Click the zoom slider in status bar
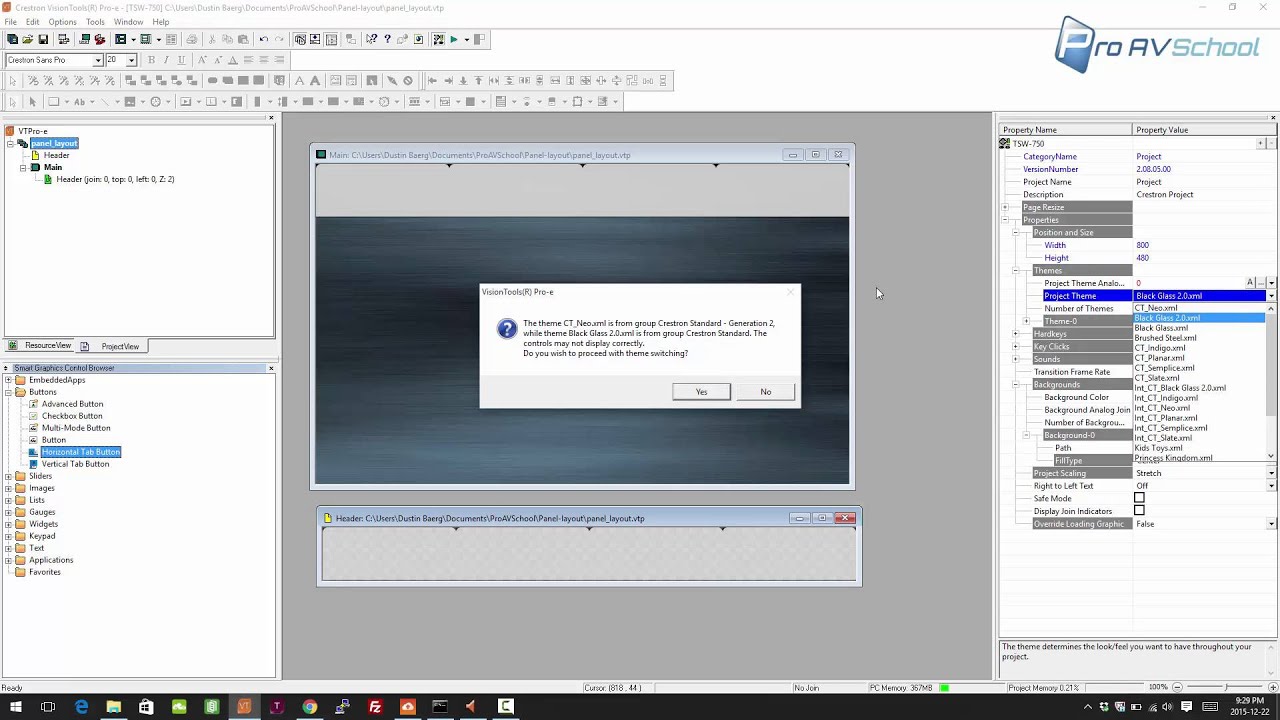The width and height of the screenshot is (1280, 720). [1227, 687]
